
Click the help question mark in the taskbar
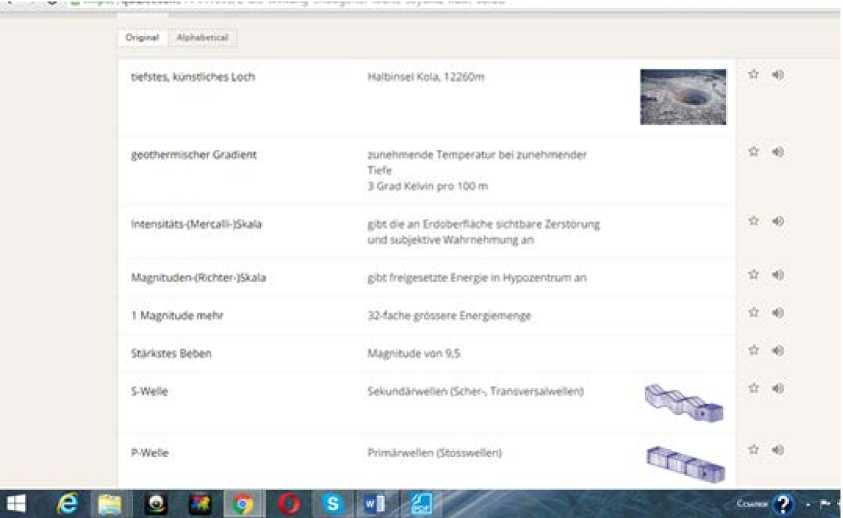[782, 505]
